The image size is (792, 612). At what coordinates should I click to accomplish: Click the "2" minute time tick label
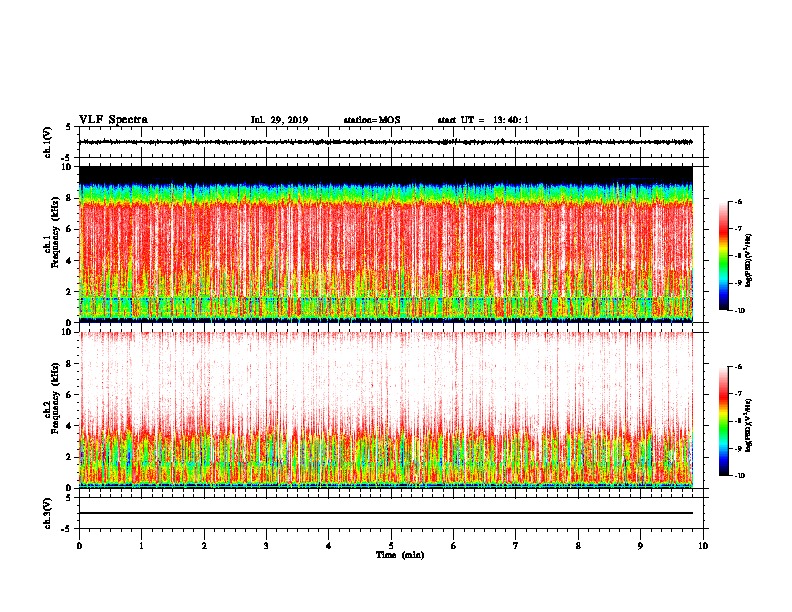tap(204, 546)
